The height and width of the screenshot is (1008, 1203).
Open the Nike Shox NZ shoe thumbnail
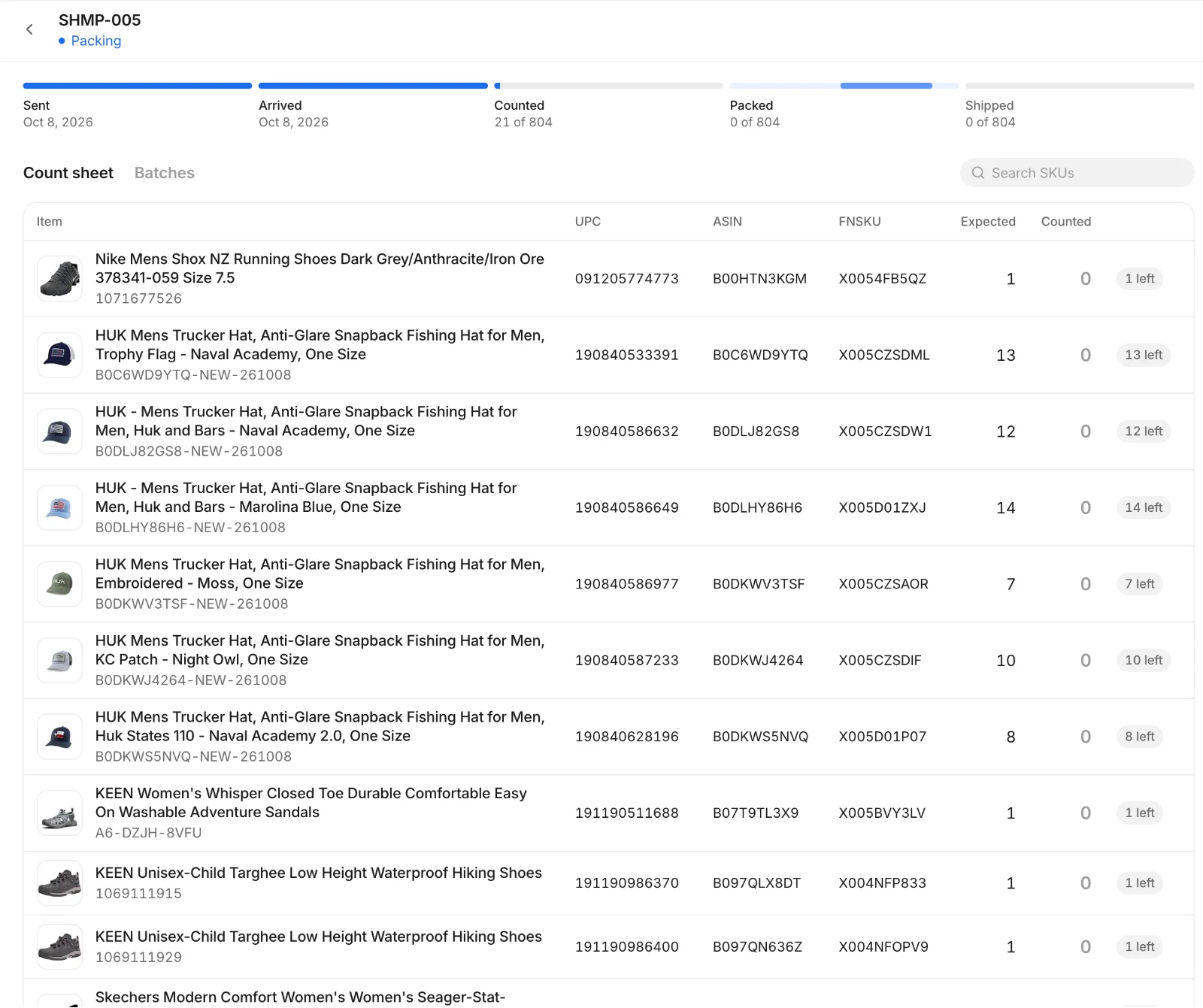pos(59,279)
